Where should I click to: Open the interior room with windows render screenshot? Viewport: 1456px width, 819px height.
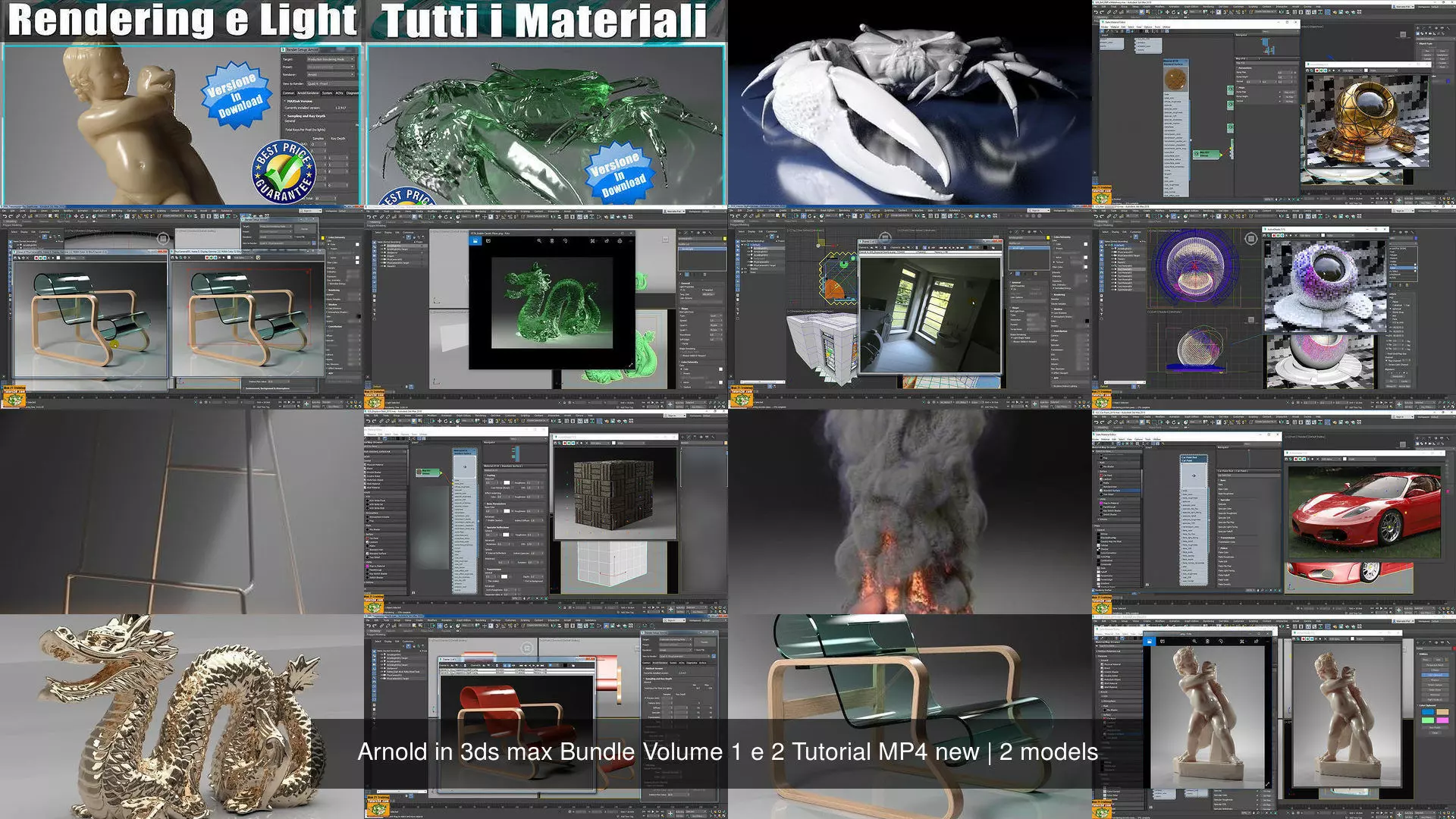(910, 307)
